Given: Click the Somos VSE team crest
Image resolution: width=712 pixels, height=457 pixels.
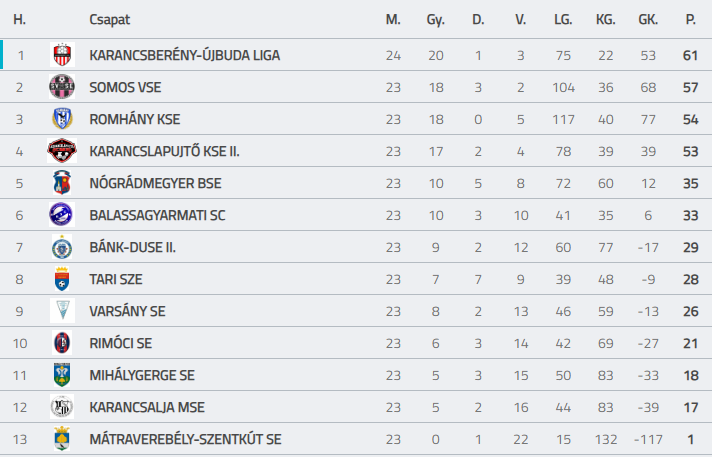Looking at the screenshot, I should coord(62,87).
